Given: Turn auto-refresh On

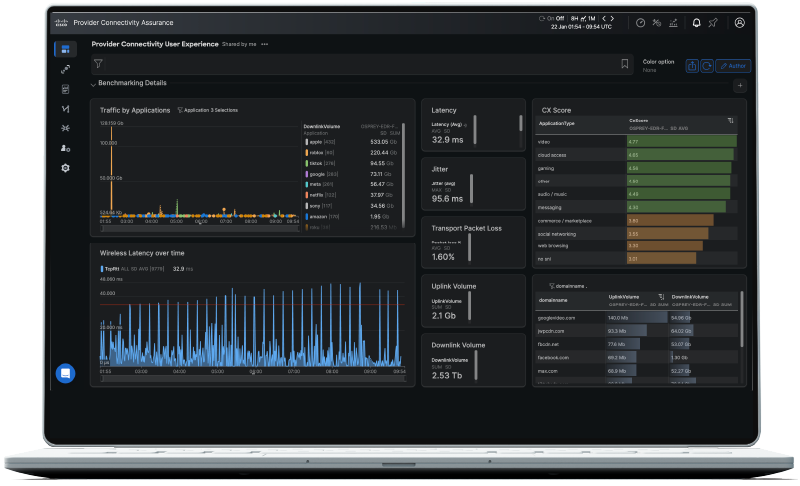Looking at the screenshot, I should [551, 18].
